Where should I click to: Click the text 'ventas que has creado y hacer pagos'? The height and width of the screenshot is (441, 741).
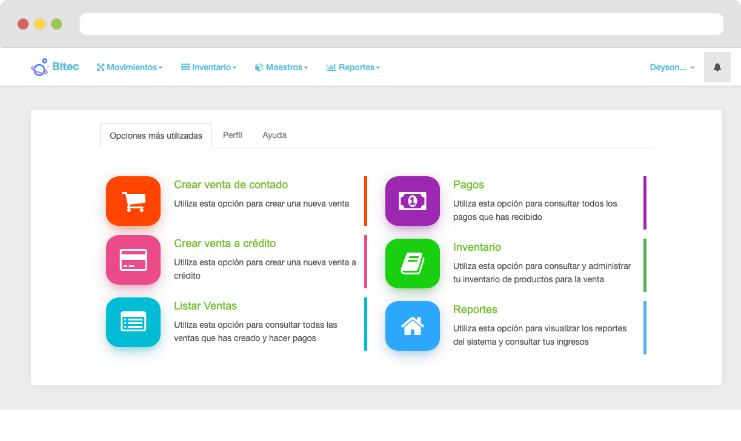pyautogui.click(x=245, y=338)
